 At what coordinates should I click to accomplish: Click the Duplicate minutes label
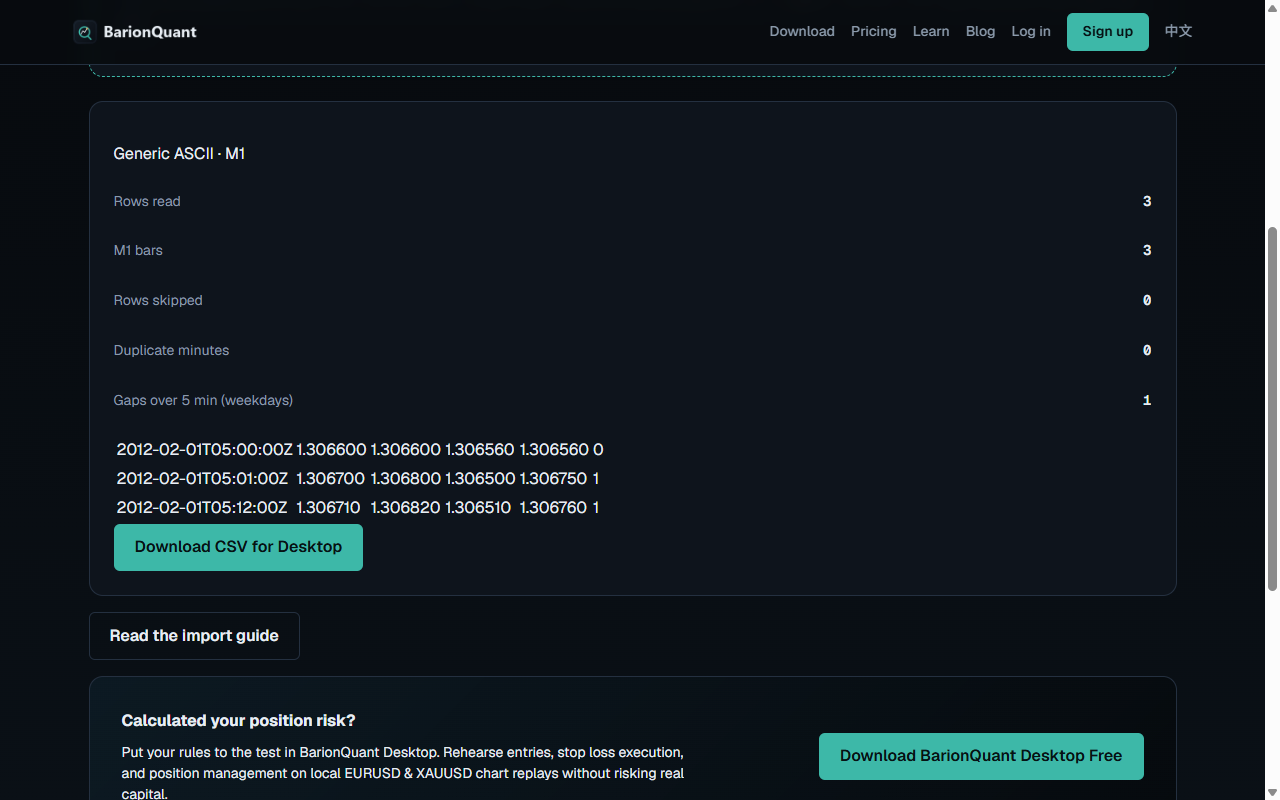point(172,350)
